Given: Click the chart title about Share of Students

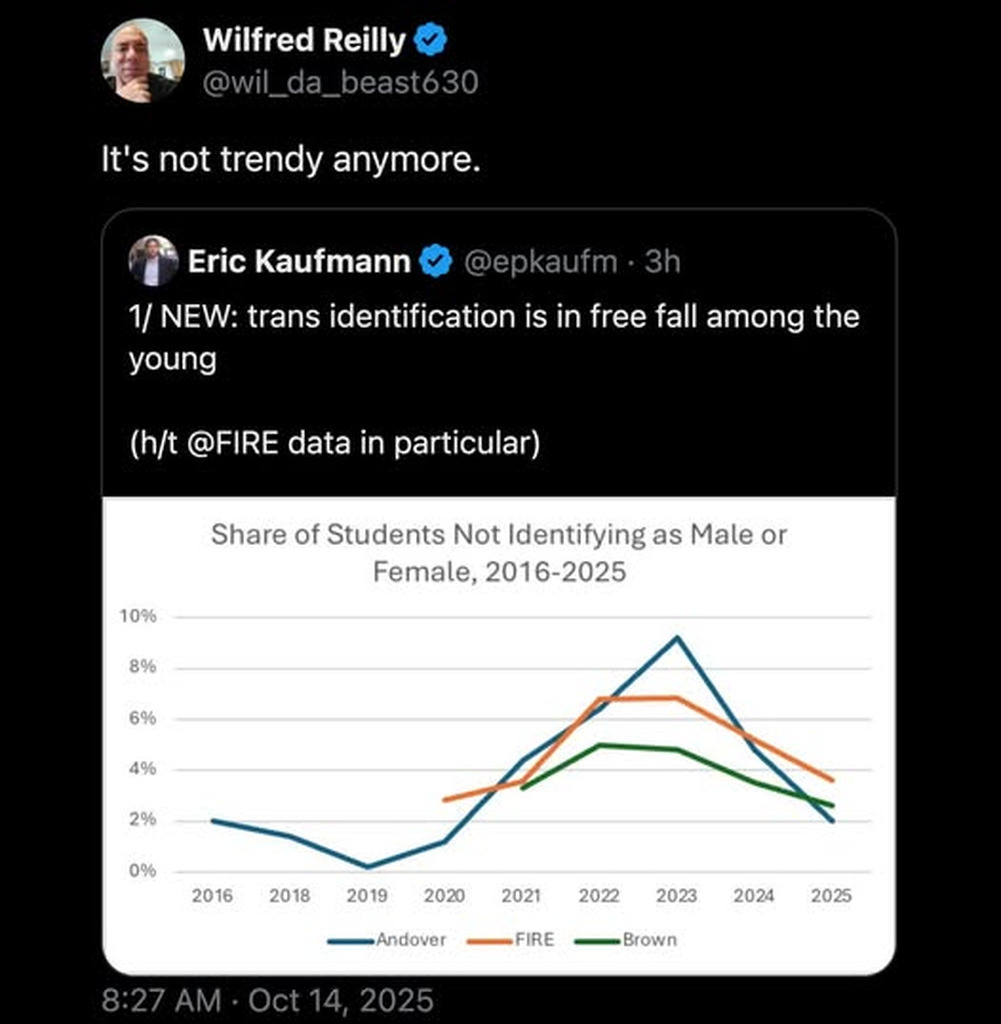Looking at the screenshot, I should pyautogui.click(x=499, y=552).
